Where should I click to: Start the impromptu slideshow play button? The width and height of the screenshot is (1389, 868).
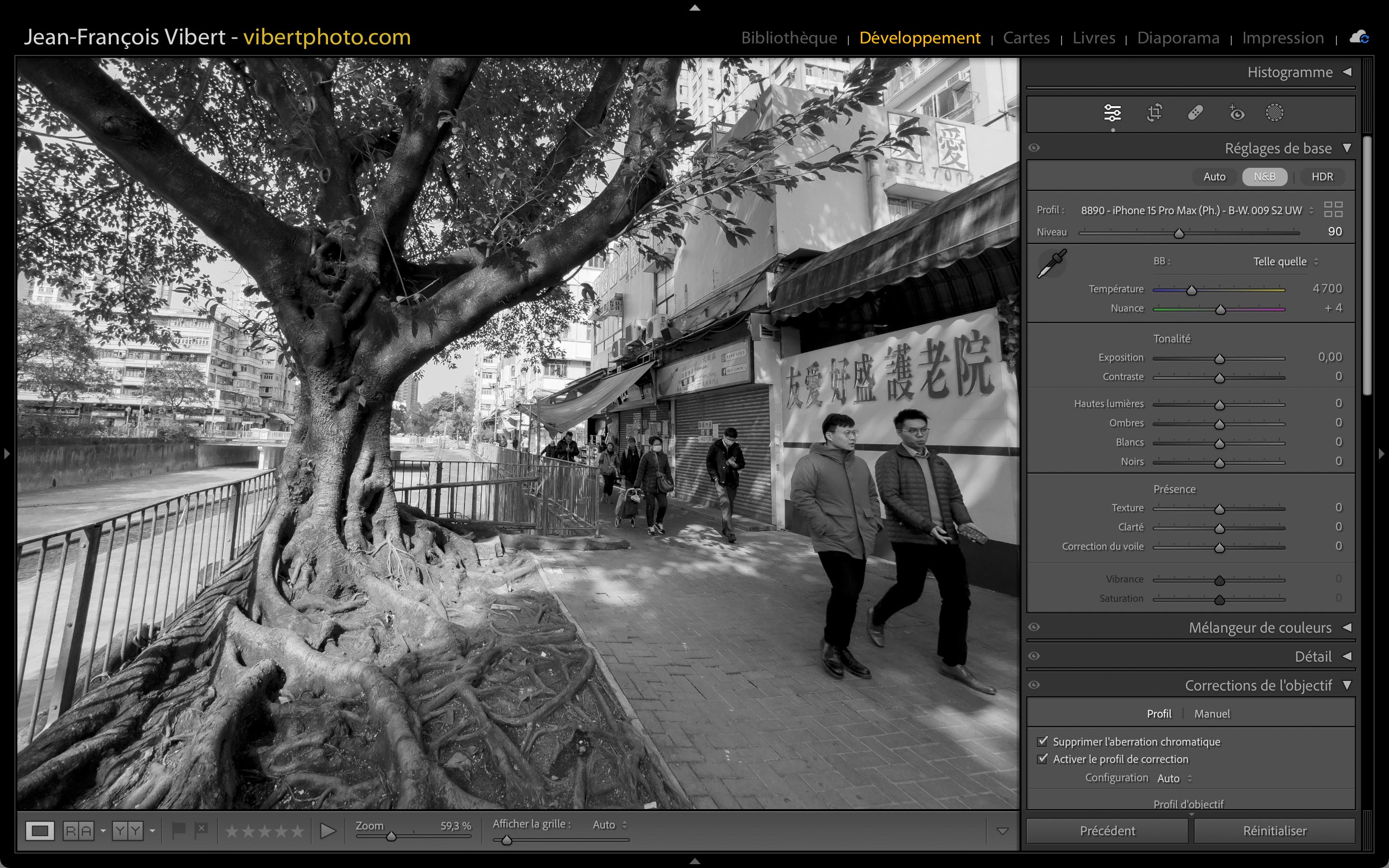328,831
